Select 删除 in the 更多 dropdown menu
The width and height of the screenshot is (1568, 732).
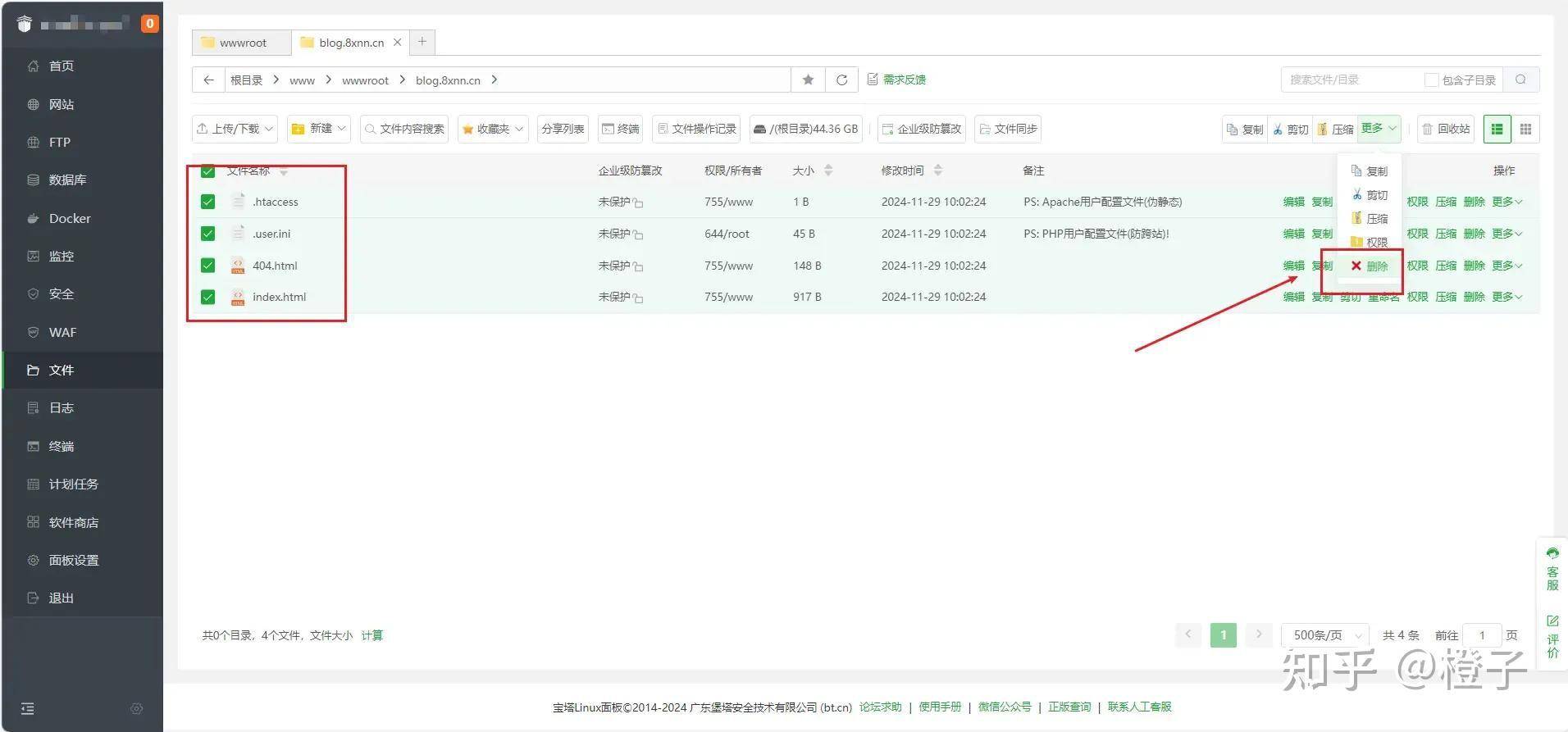pos(1370,266)
